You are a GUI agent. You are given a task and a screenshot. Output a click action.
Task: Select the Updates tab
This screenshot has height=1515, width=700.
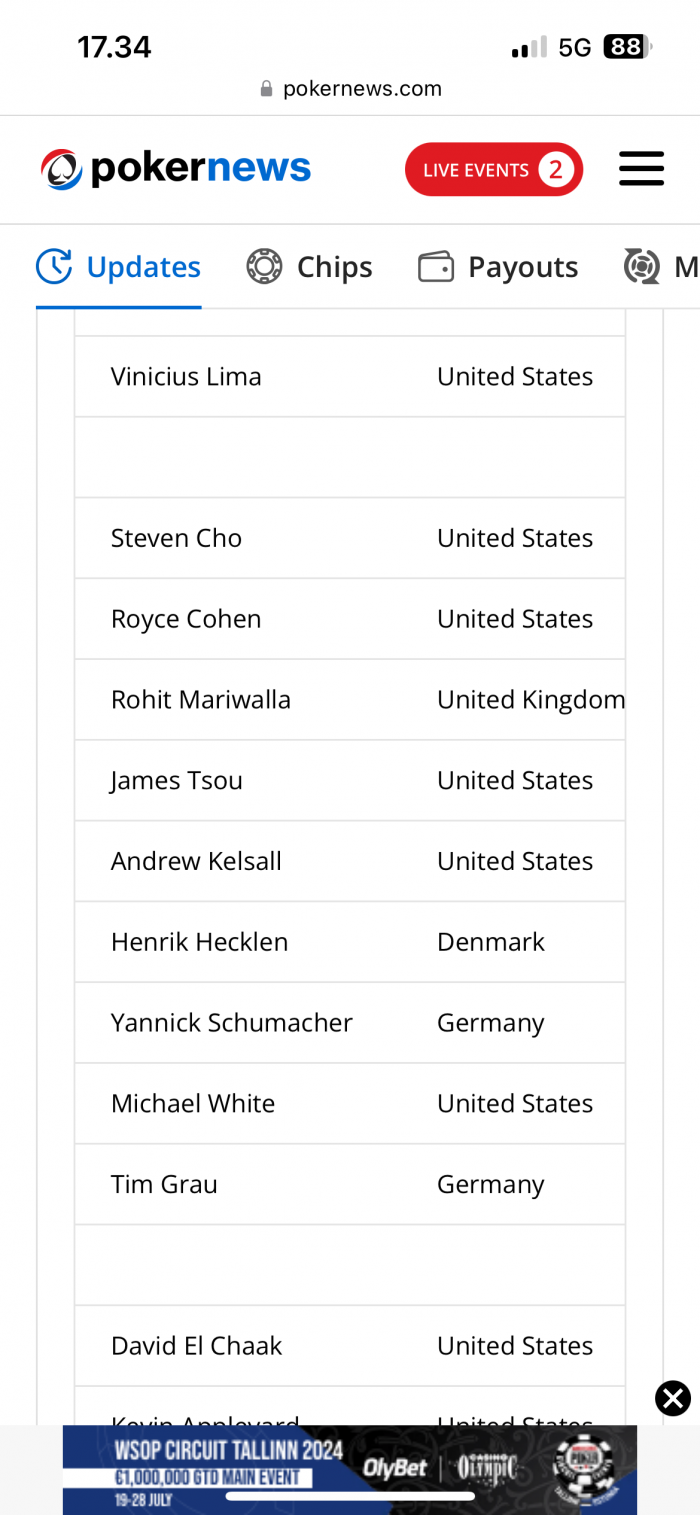click(119, 267)
